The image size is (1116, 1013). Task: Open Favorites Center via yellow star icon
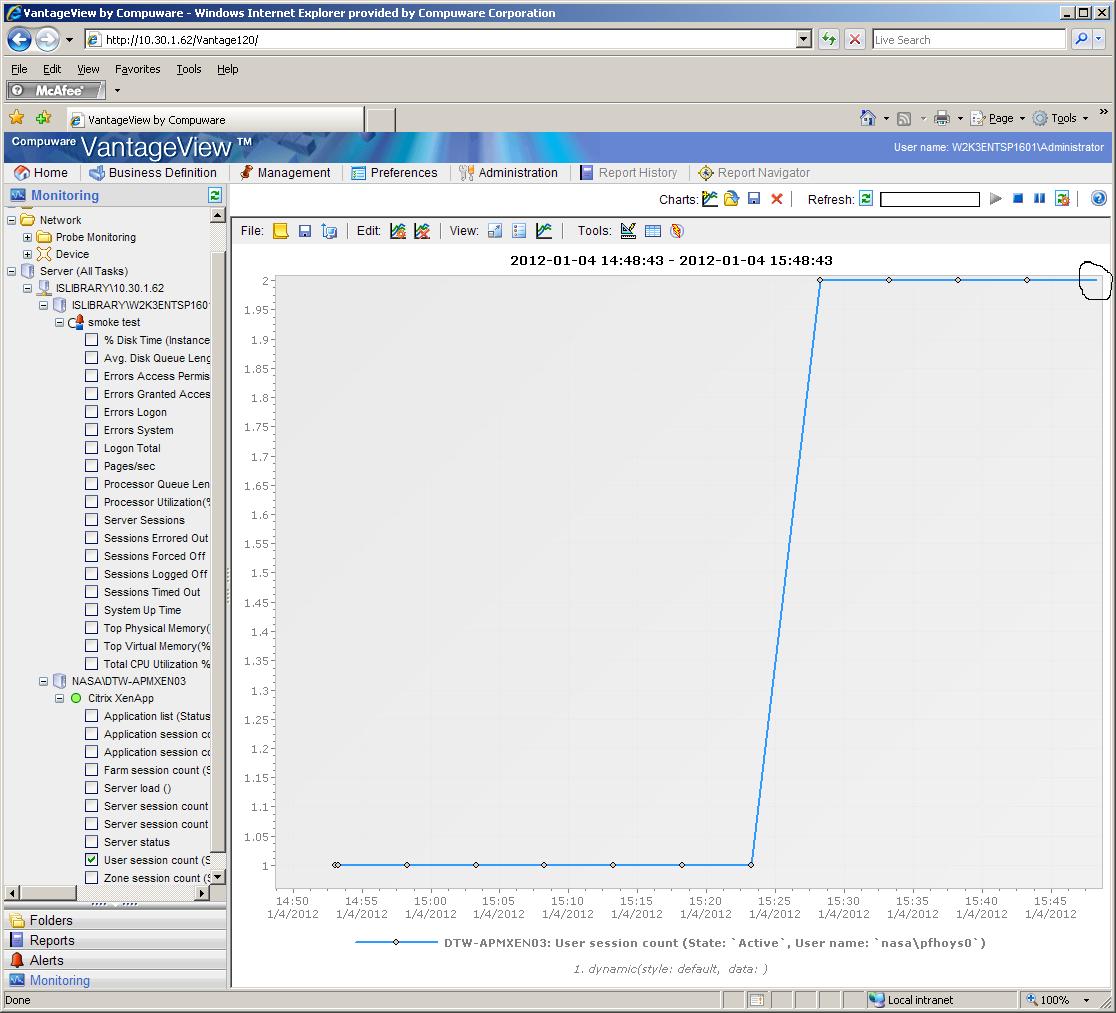pyautogui.click(x=16, y=117)
